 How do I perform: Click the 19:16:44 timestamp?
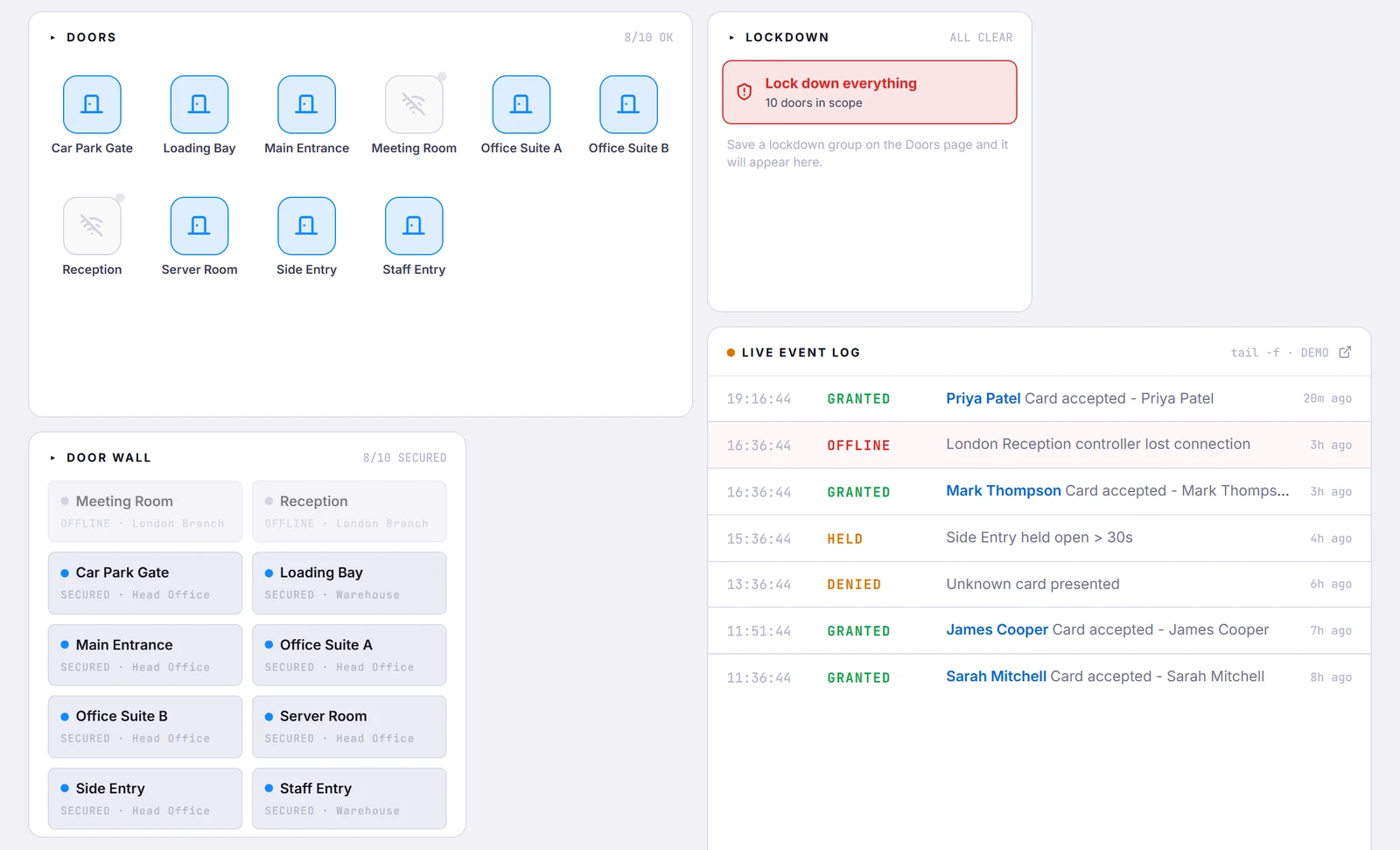tap(759, 399)
